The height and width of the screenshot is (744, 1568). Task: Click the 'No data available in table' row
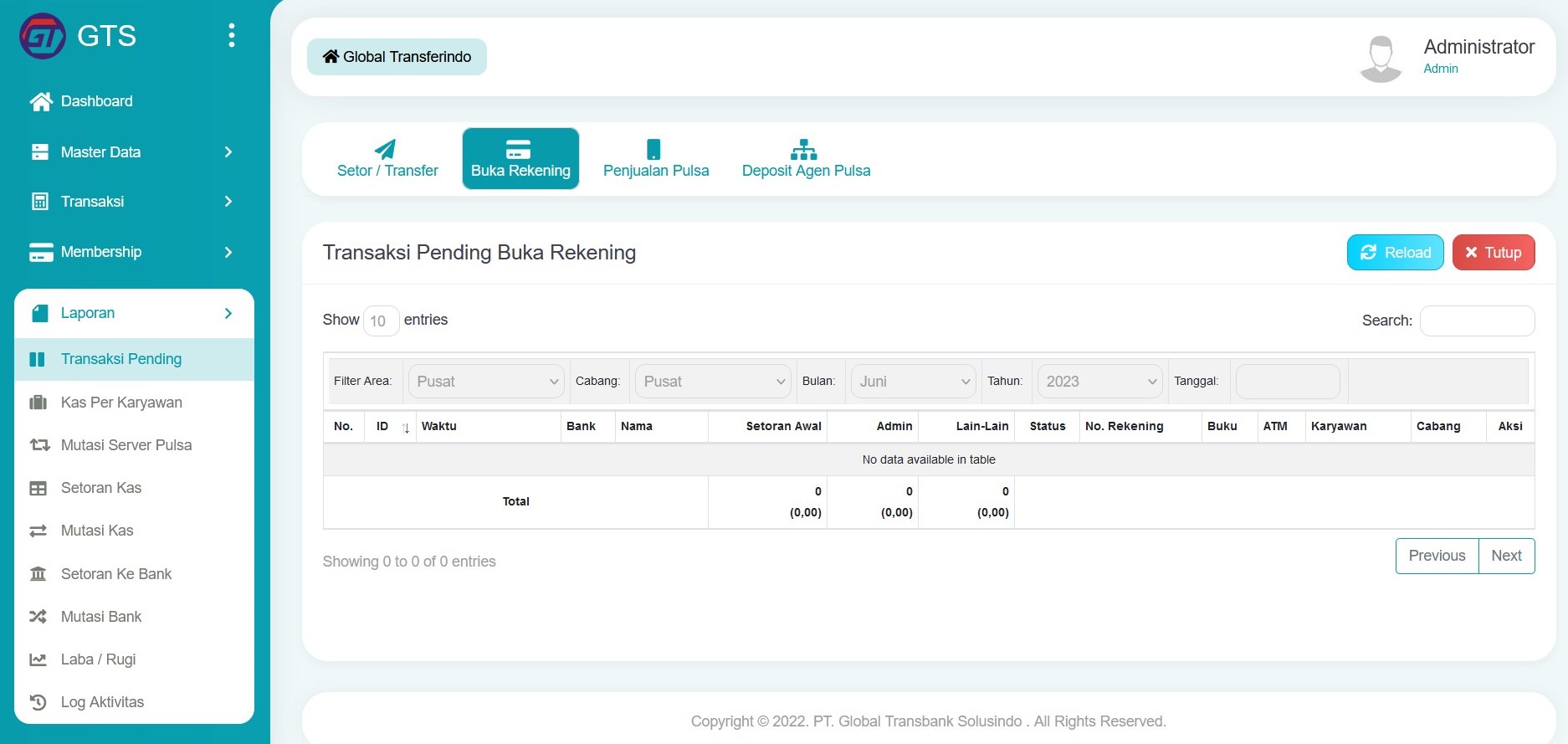[929, 459]
